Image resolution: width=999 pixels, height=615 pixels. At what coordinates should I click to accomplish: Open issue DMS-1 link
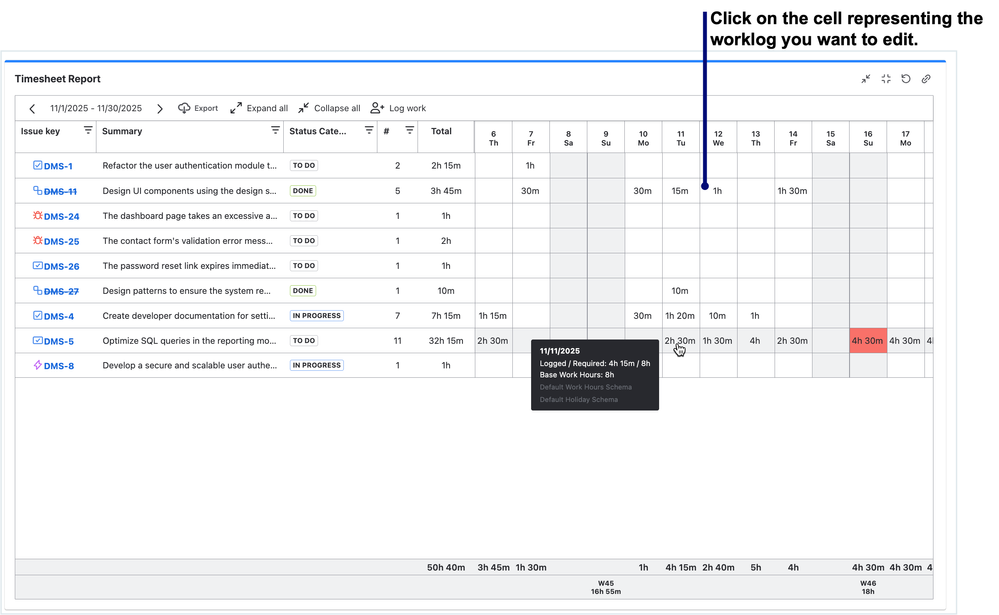58,166
